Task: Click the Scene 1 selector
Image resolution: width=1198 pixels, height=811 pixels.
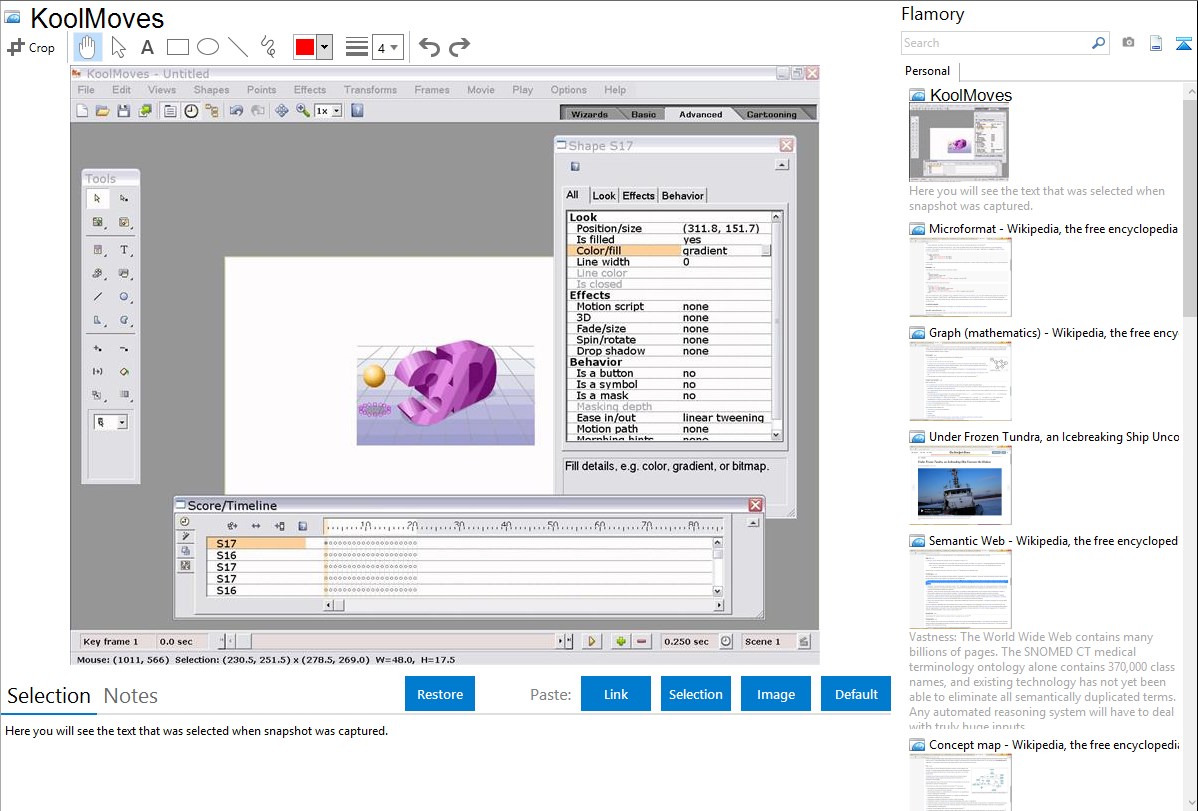Action: [x=767, y=641]
